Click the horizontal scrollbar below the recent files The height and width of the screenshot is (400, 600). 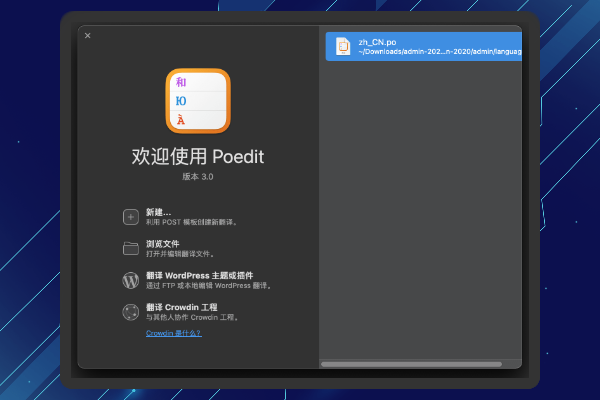[x=420, y=363]
